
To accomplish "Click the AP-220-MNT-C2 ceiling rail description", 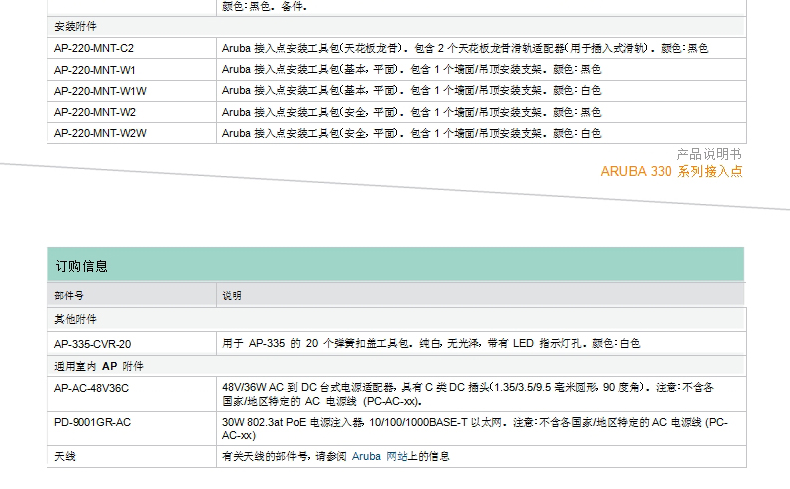I will click(465, 48).
